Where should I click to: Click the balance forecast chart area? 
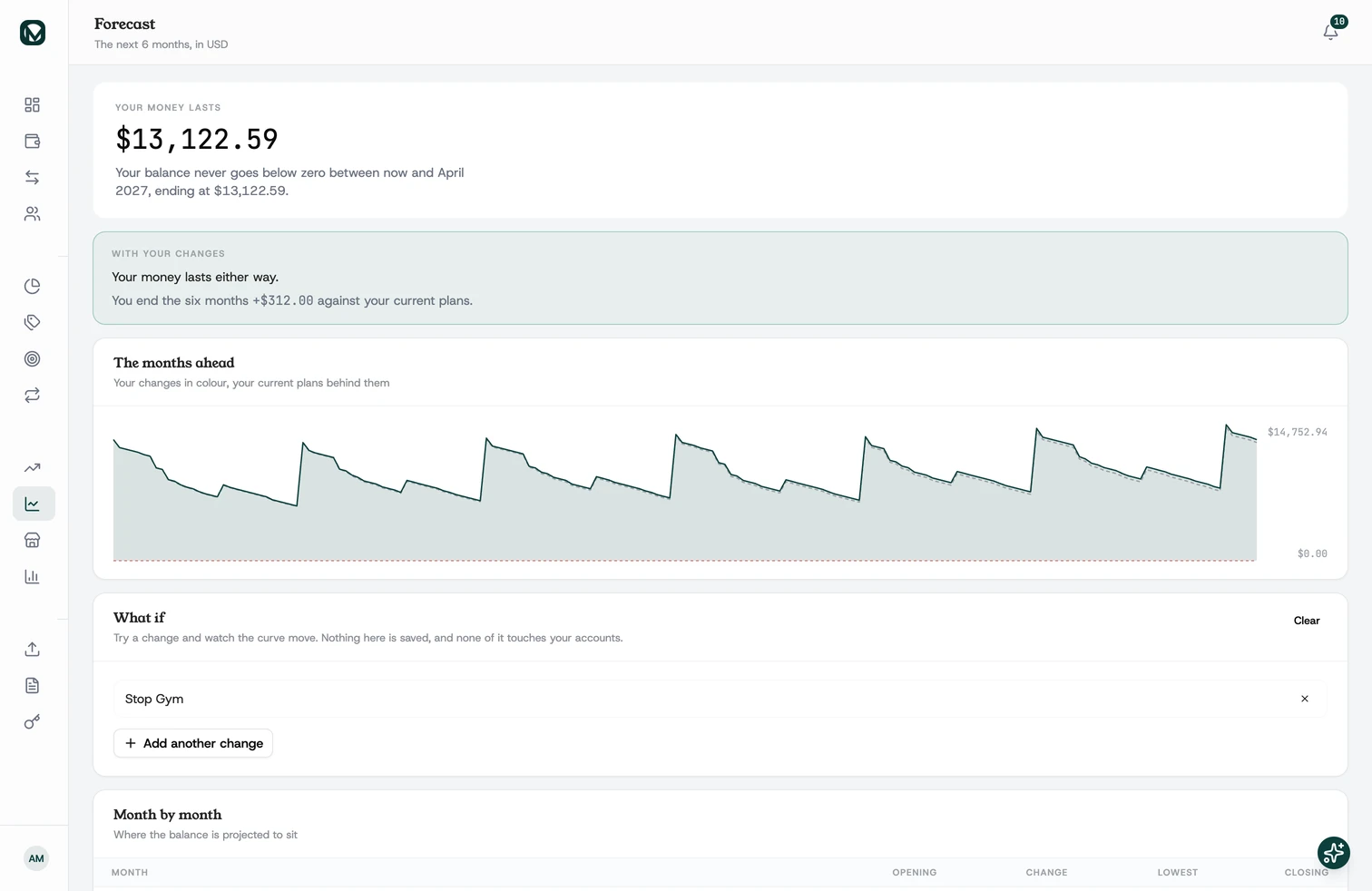pos(685,492)
